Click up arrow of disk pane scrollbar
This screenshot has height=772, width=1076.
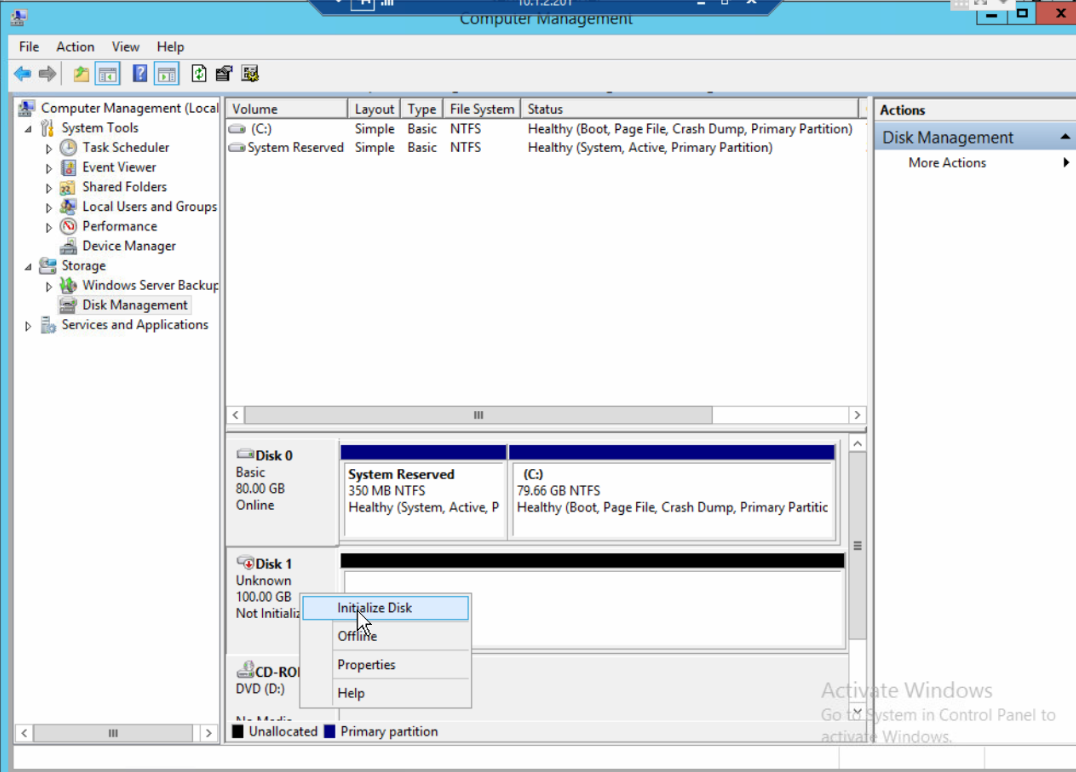coord(857,444)
